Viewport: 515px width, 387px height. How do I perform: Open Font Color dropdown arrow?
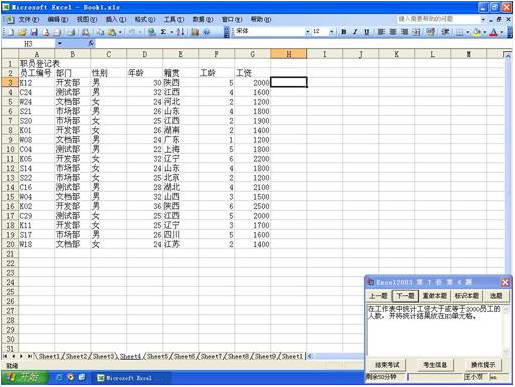[502, 32]
